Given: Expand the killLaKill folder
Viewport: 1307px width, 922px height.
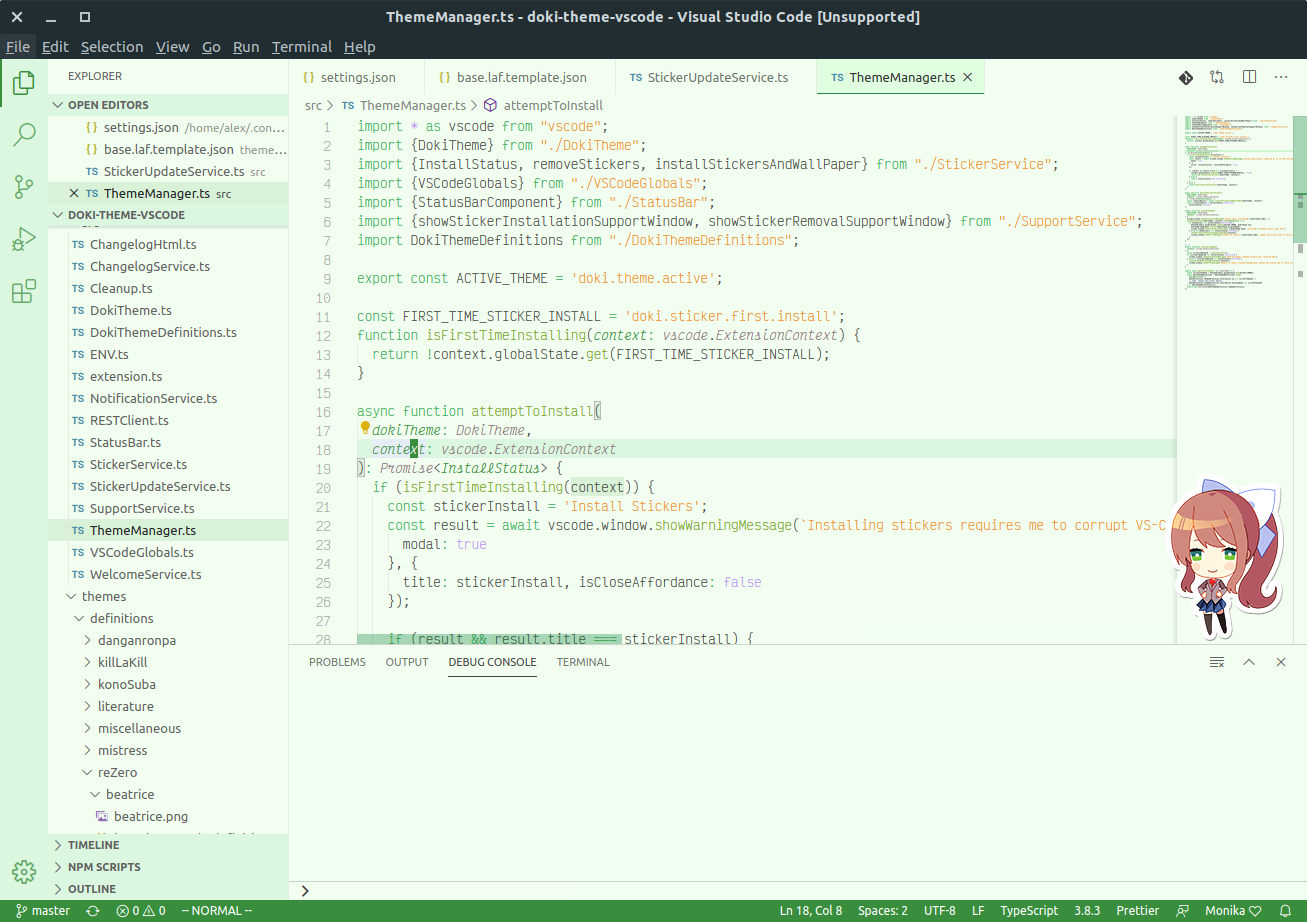Looking at the screenshot, I should click(x=168, y=662).
